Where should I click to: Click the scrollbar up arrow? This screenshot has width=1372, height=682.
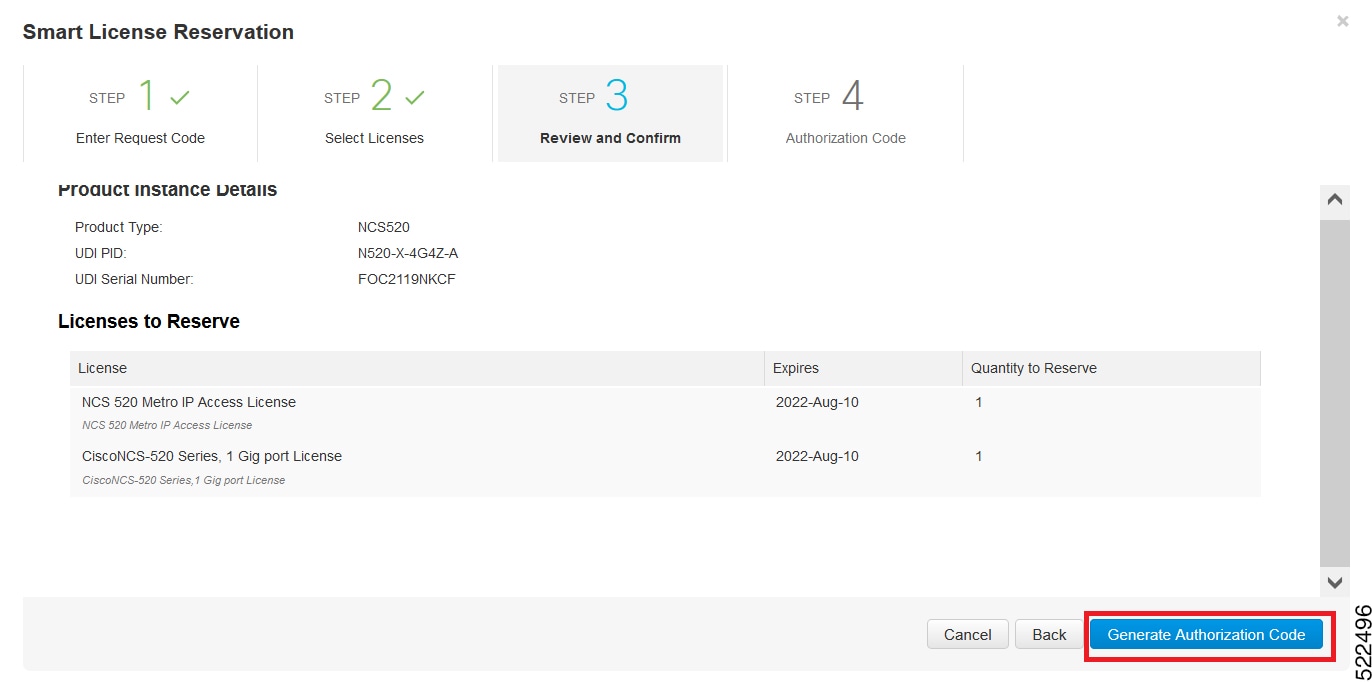1335,200
